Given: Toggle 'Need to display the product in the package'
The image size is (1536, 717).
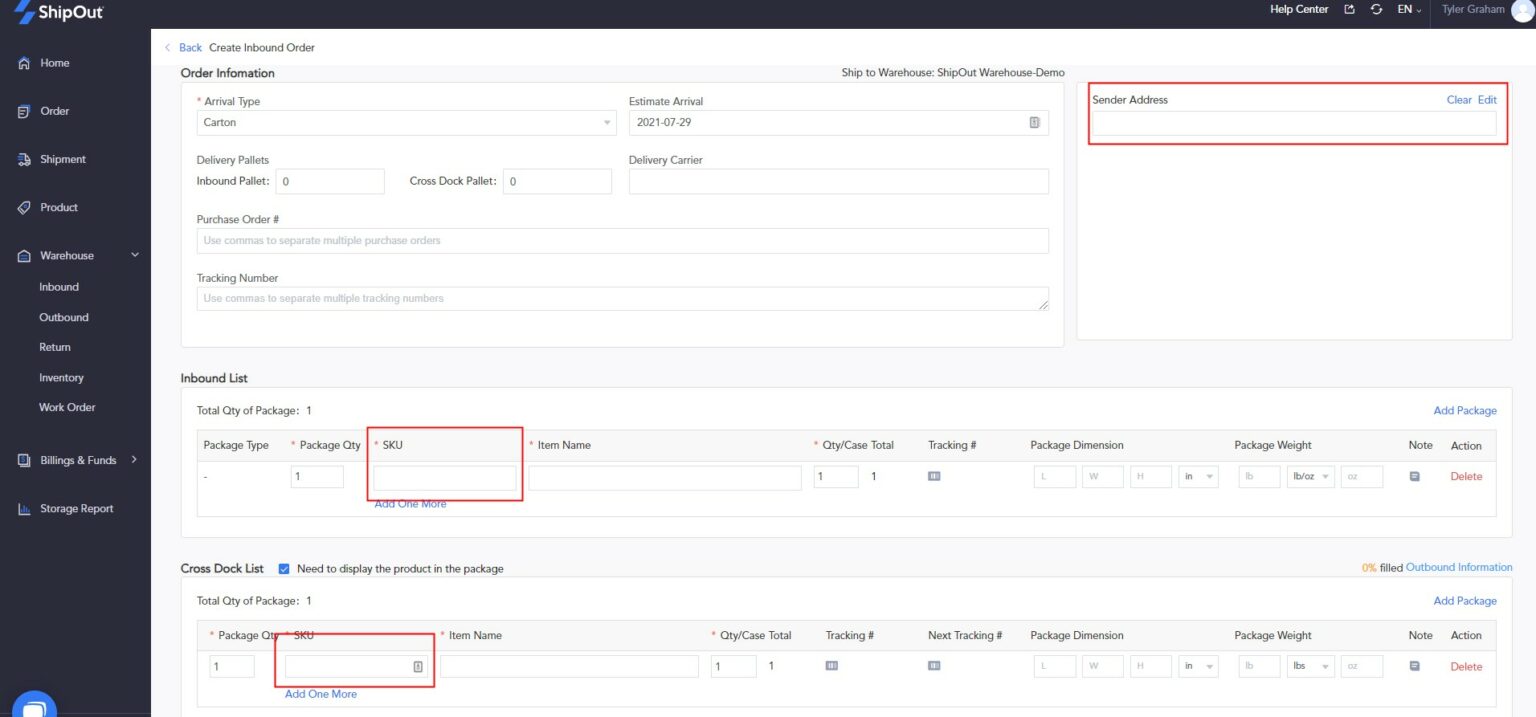Looking at the screenshot, I should click(284, 568).
